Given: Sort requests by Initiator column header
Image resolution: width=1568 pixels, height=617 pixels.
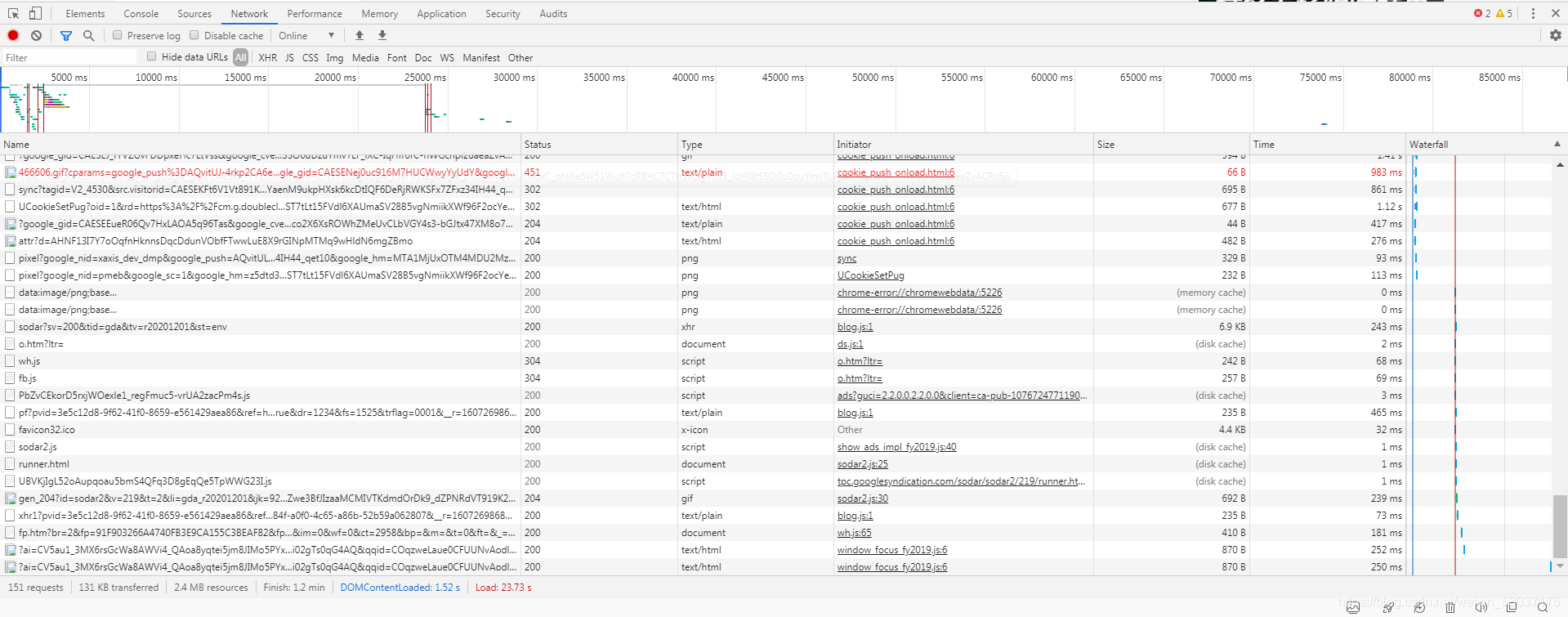Looking at the screenshot, I should [x=964, y=144].
